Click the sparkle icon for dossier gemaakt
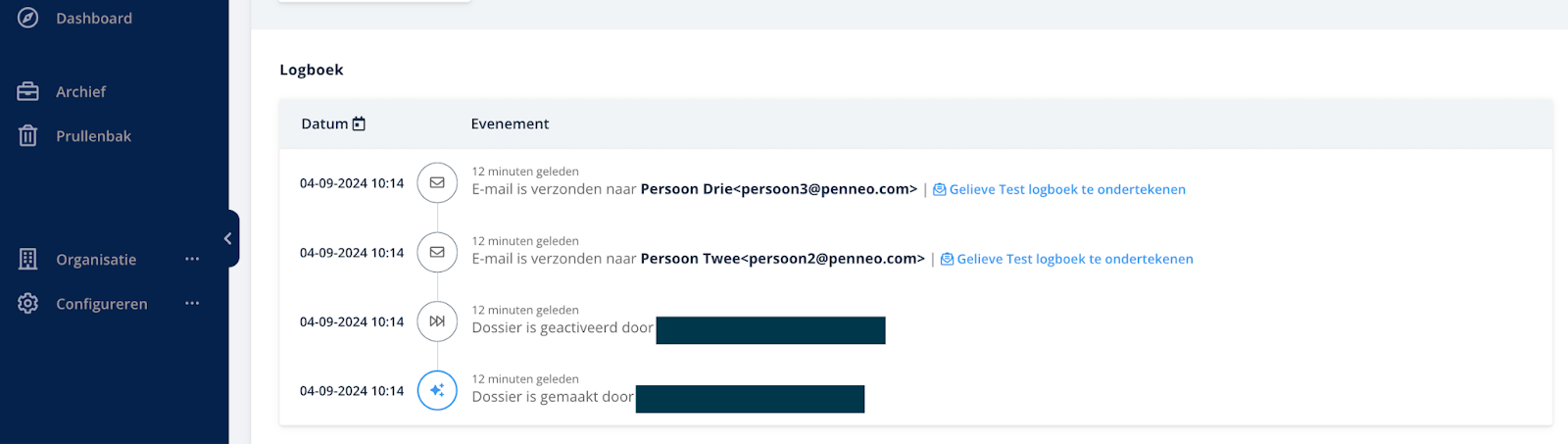 tap(437, 390)
